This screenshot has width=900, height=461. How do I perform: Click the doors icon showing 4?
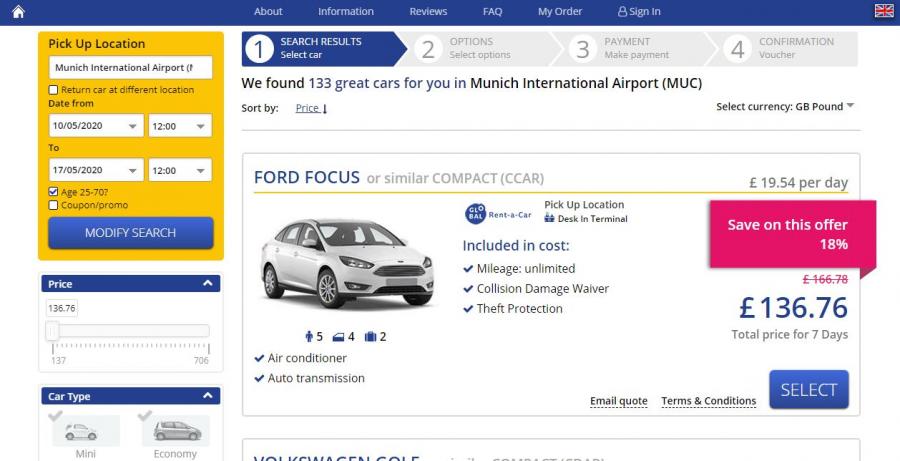[339, 338]
